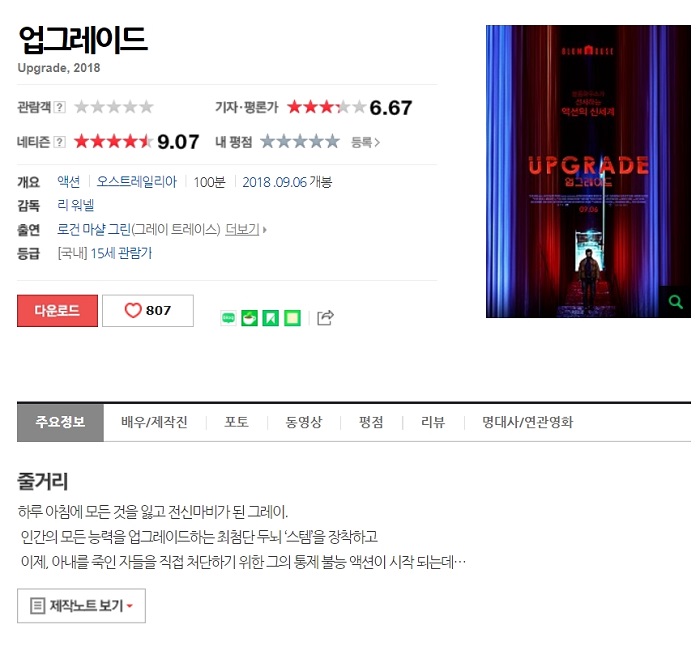Screen dimensions: 700x650
Task: Go to the 동영상 tab
Action: click(304, 422)
